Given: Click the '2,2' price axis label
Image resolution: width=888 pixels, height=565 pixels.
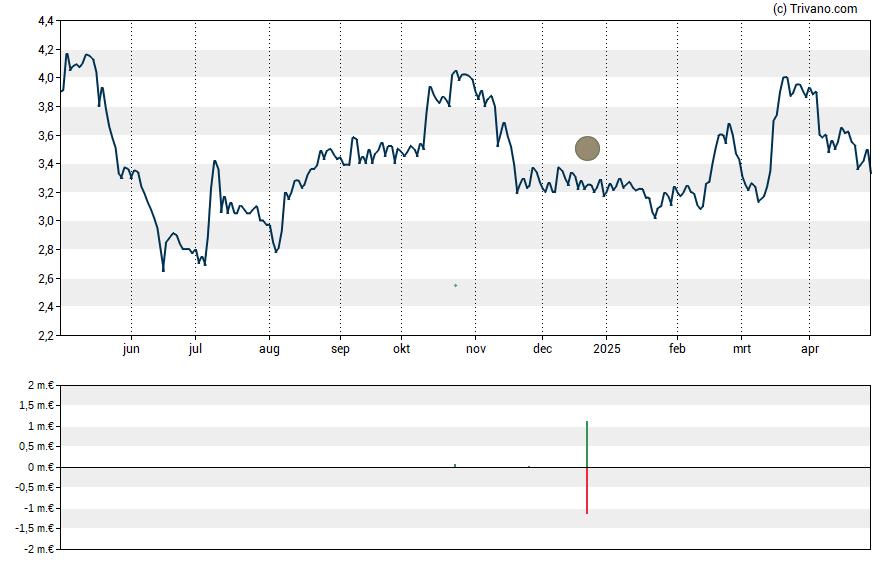Looking at the screenshot, I should 46,336.
